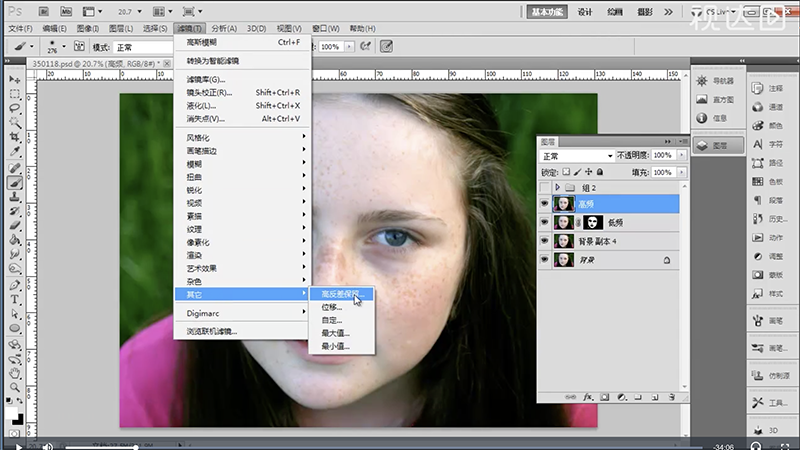Open the 不透明度 opacity slider arrow
This screenshot has height=450, width=800.
pos(682,155)
